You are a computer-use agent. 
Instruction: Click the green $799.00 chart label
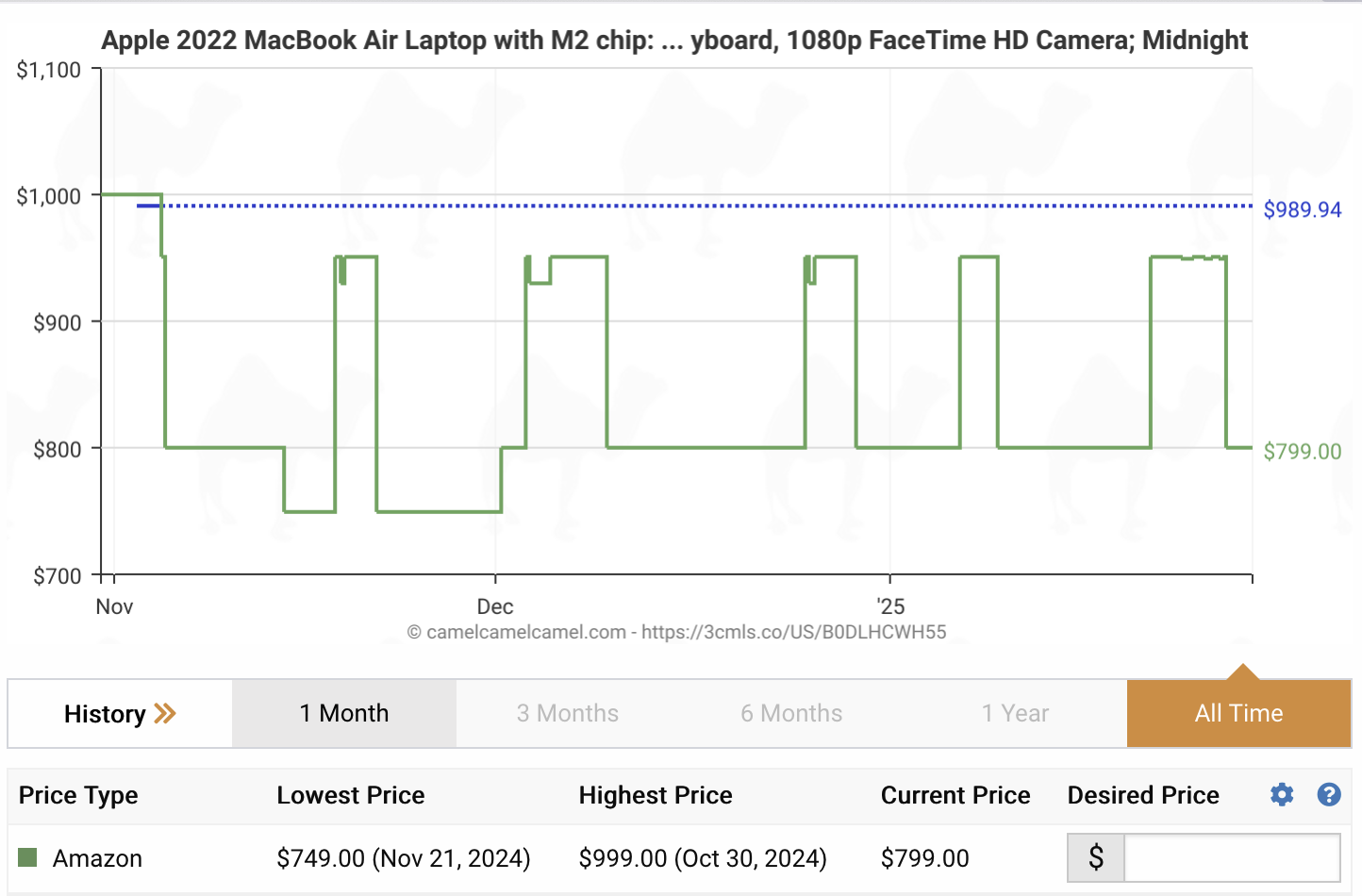pyautogui.click(x=1302, y=451)
